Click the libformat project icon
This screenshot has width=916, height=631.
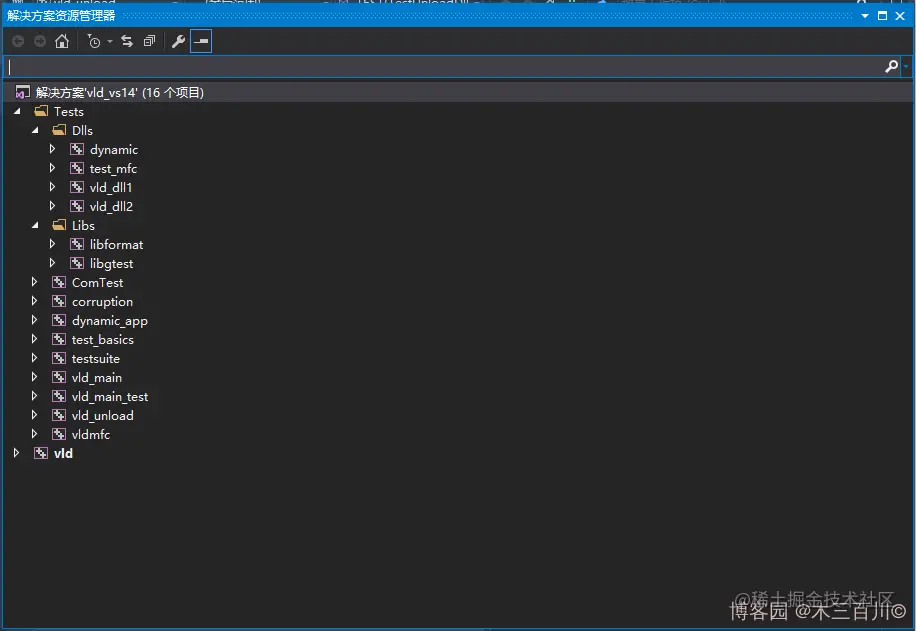(77, 244)
